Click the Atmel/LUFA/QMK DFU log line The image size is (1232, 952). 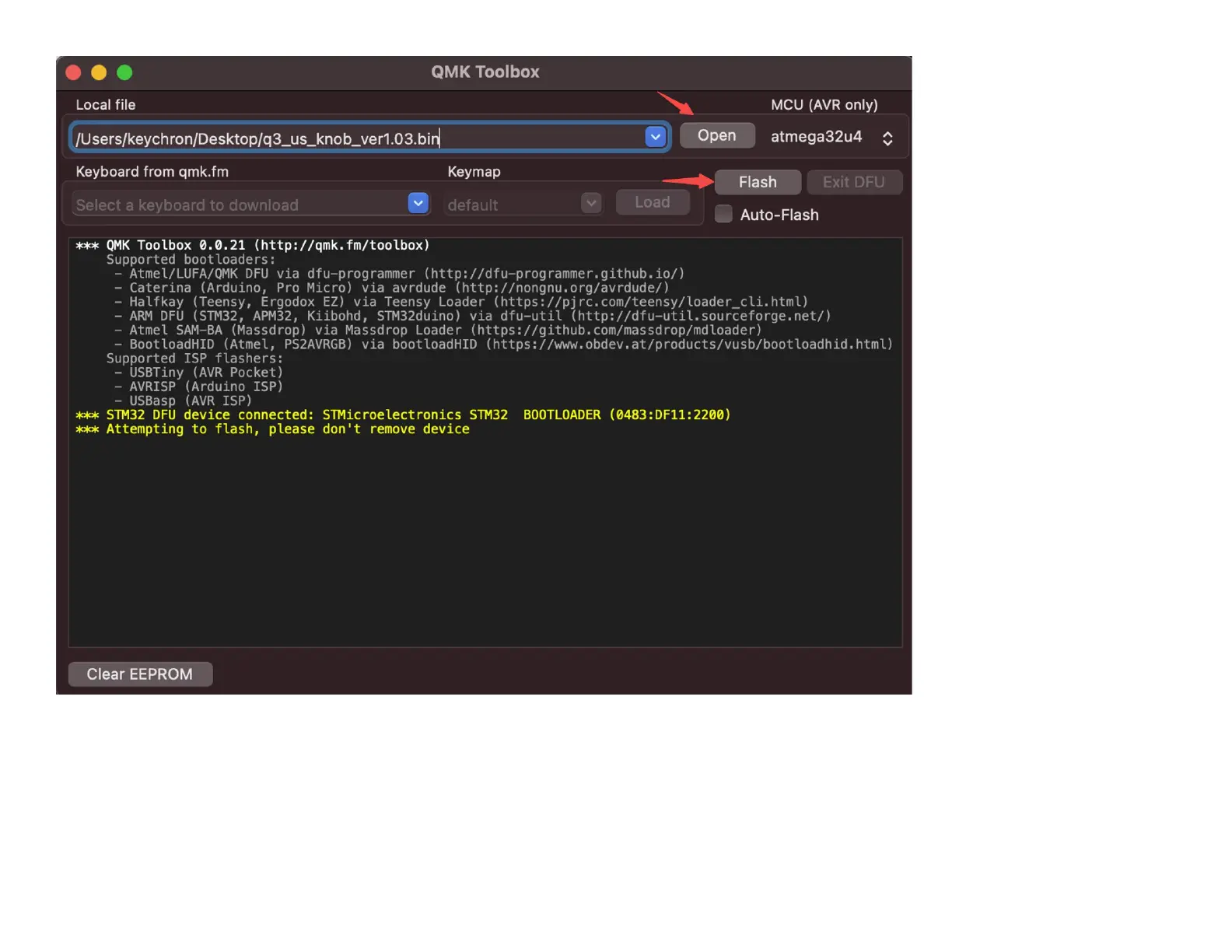pos(399,273)
